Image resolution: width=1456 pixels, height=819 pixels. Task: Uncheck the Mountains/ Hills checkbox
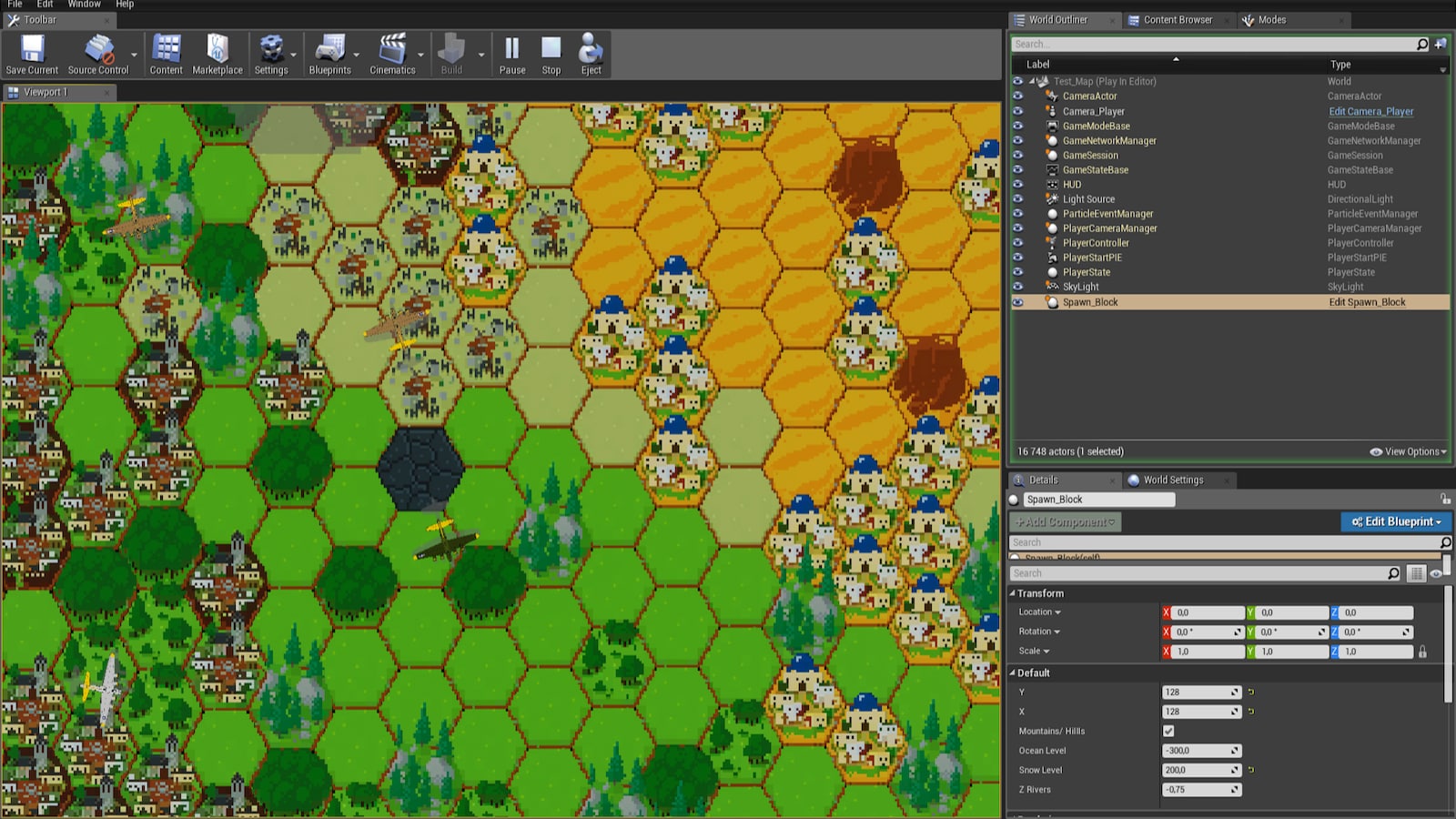(x=1168, y=731)
